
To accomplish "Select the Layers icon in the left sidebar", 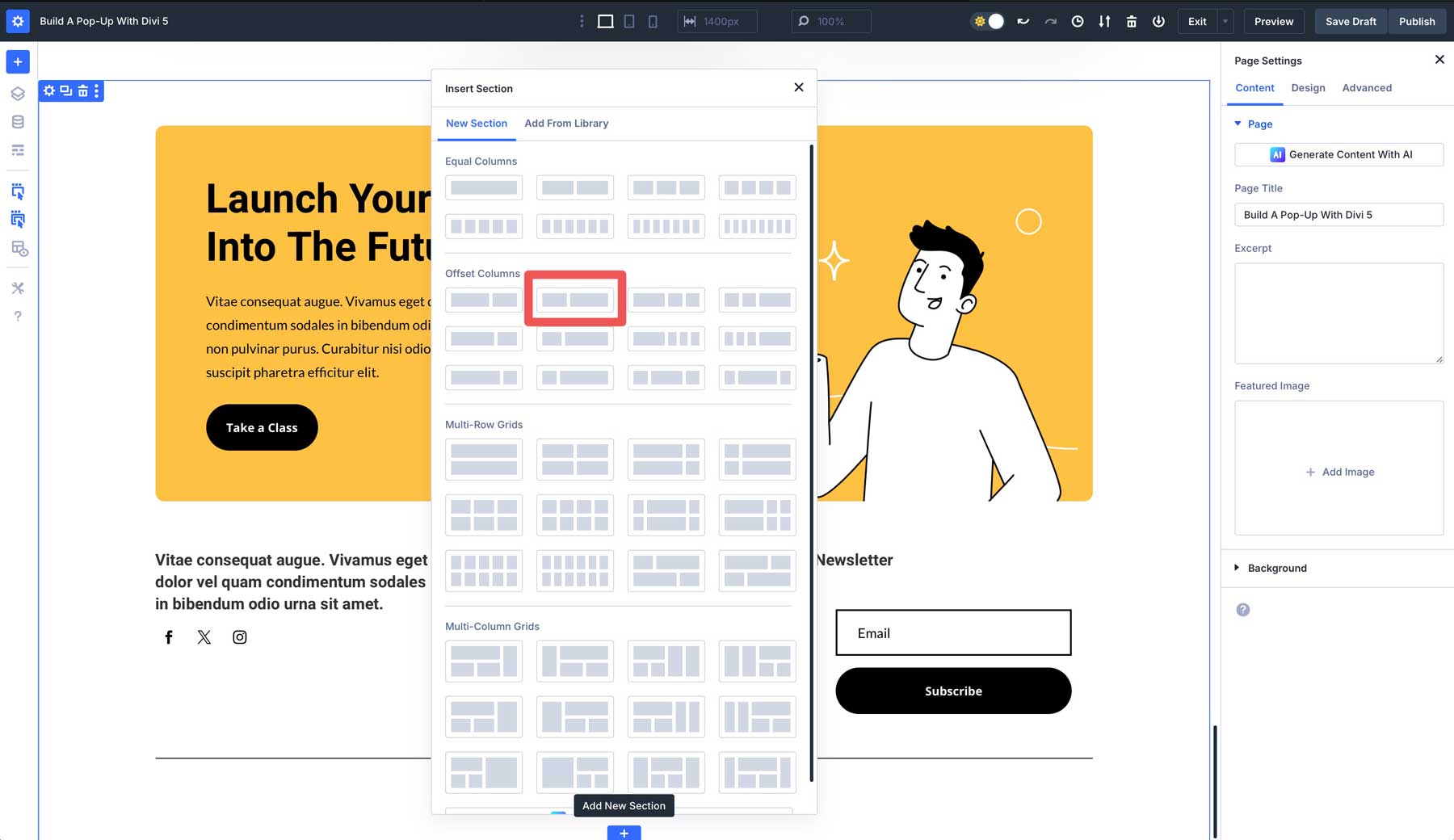I will coord(18,94).
